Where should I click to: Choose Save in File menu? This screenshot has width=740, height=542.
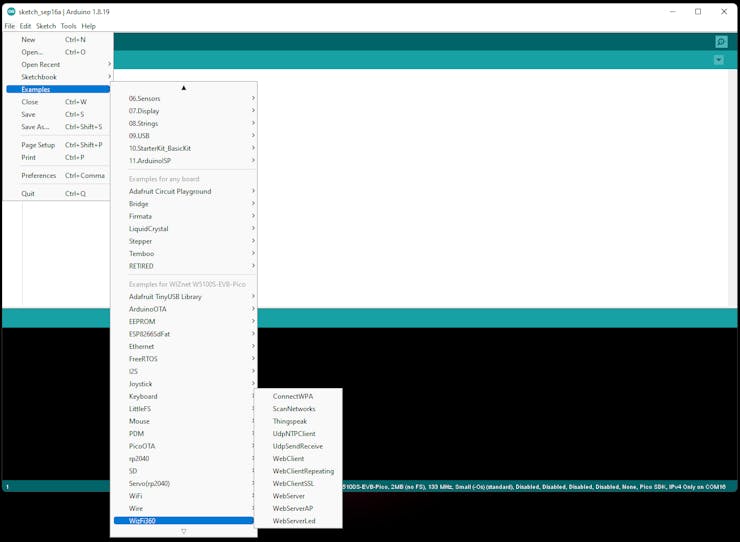pyautogui.click(x=58, y=114)
